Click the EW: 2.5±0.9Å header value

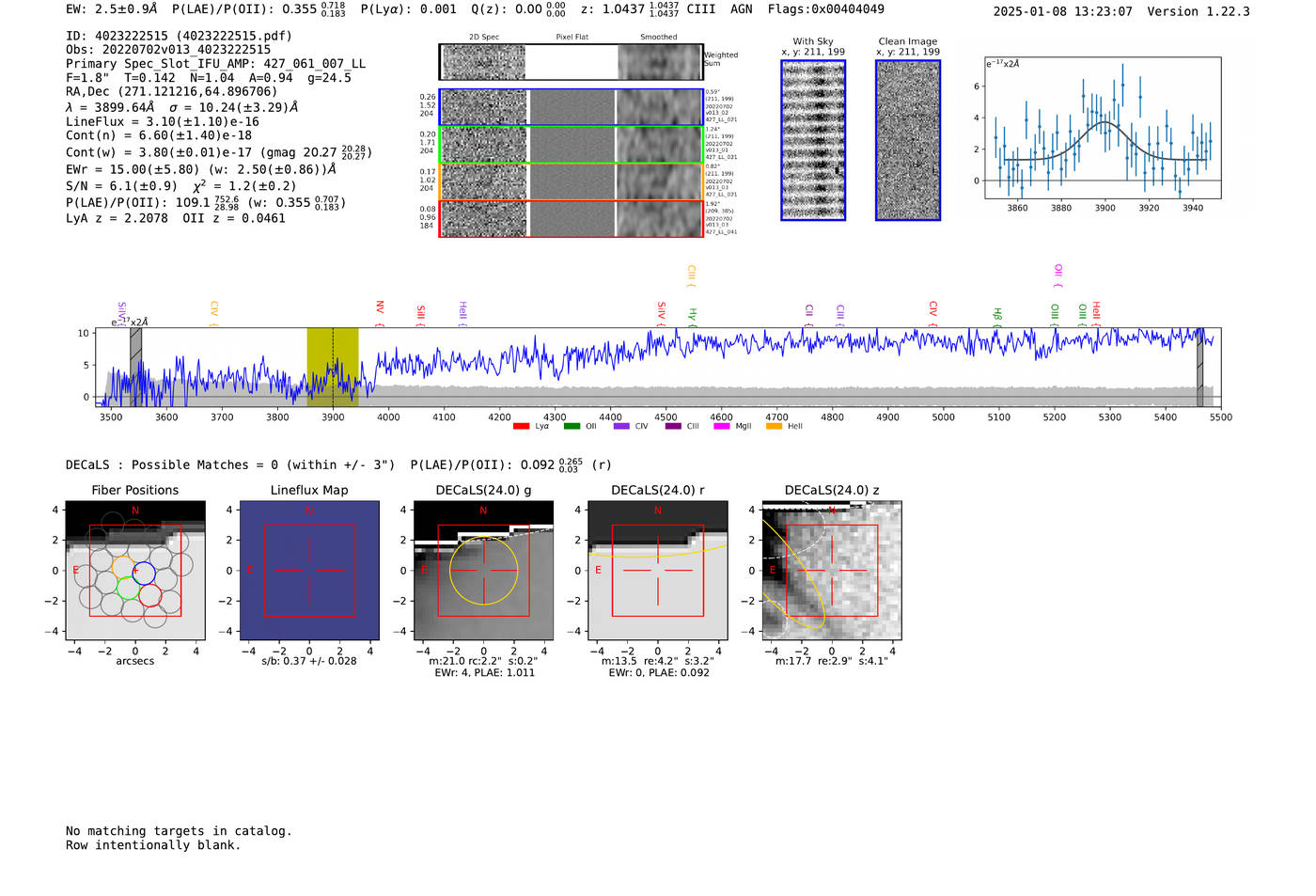tap(112, 9)
